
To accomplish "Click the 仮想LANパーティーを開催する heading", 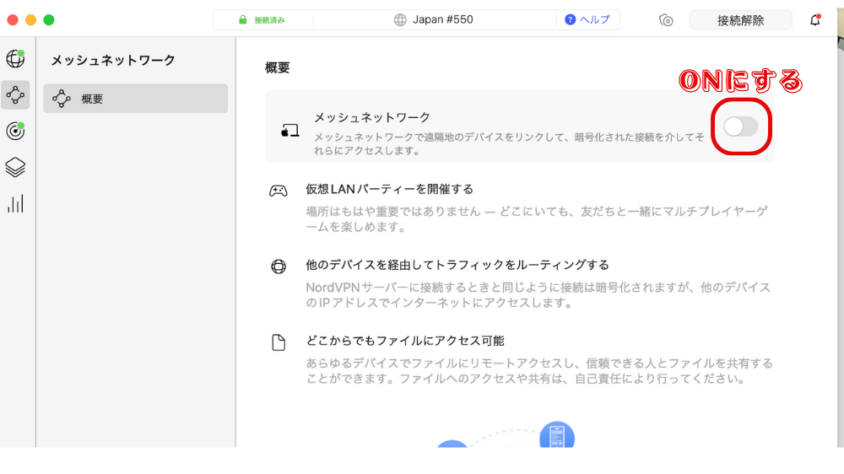I will pos(389,189).
